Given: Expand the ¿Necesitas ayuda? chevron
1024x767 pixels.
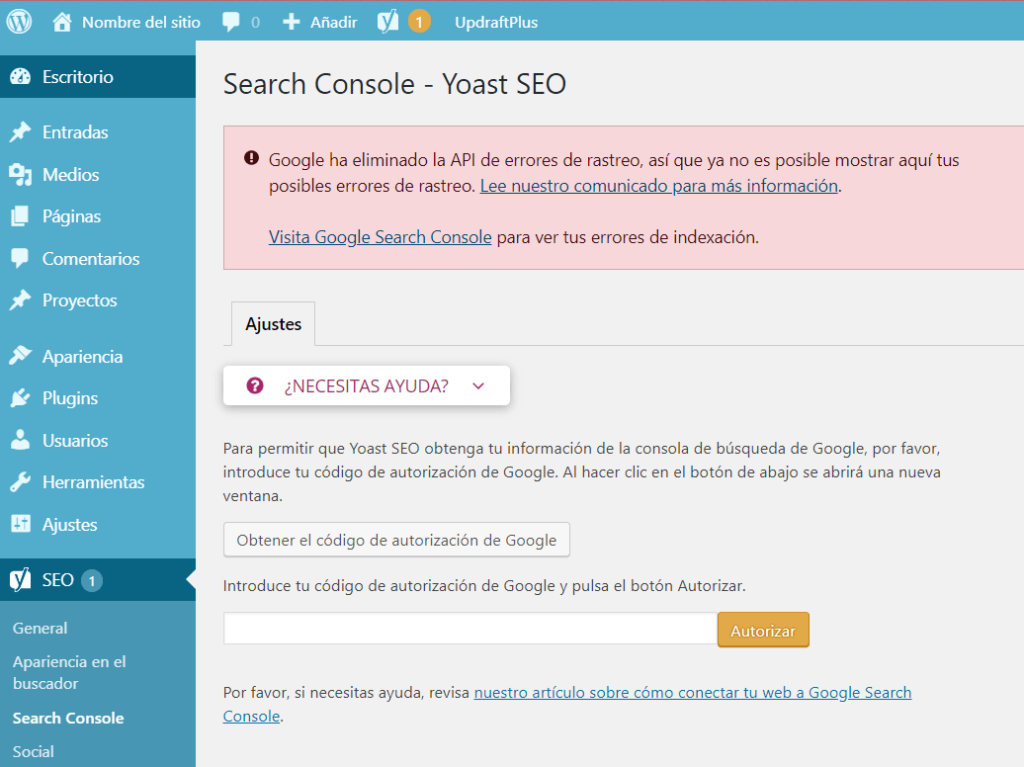Looking at the screenshot, I should (479, 386).
